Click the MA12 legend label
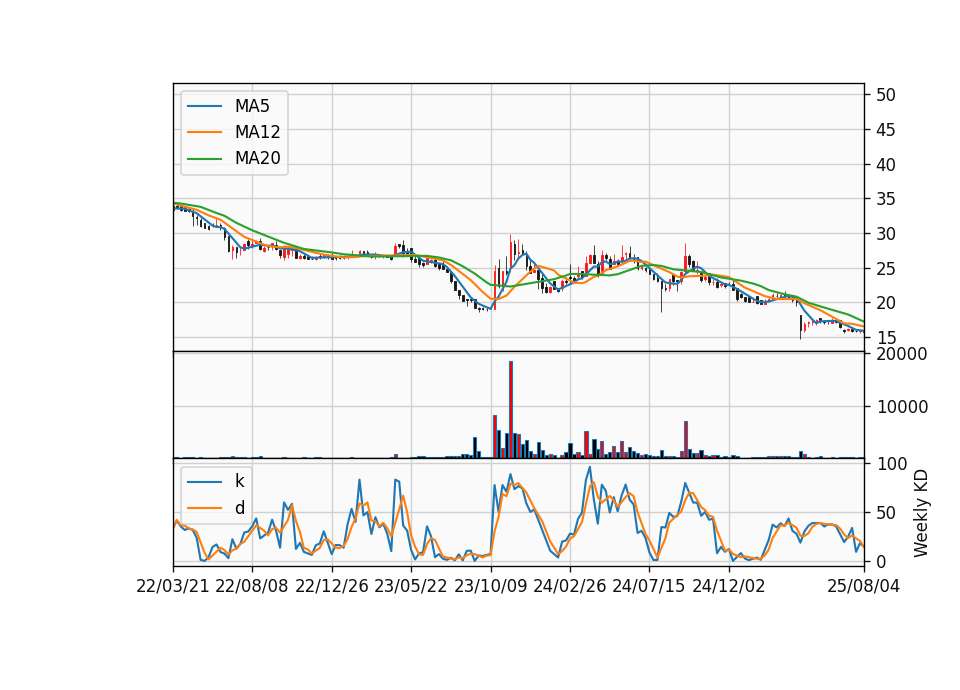Viewport: 960px width, 690px height. (257, 132)
